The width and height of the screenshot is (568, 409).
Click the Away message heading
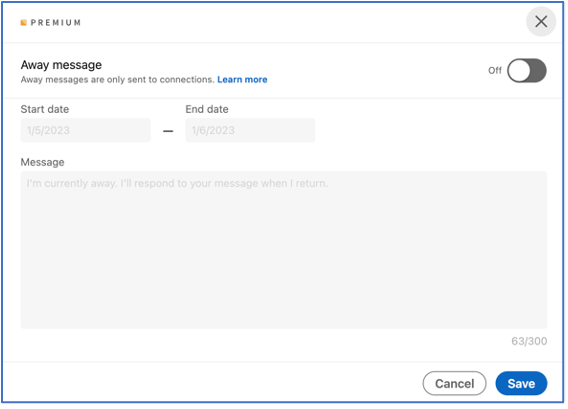(61, 65)
